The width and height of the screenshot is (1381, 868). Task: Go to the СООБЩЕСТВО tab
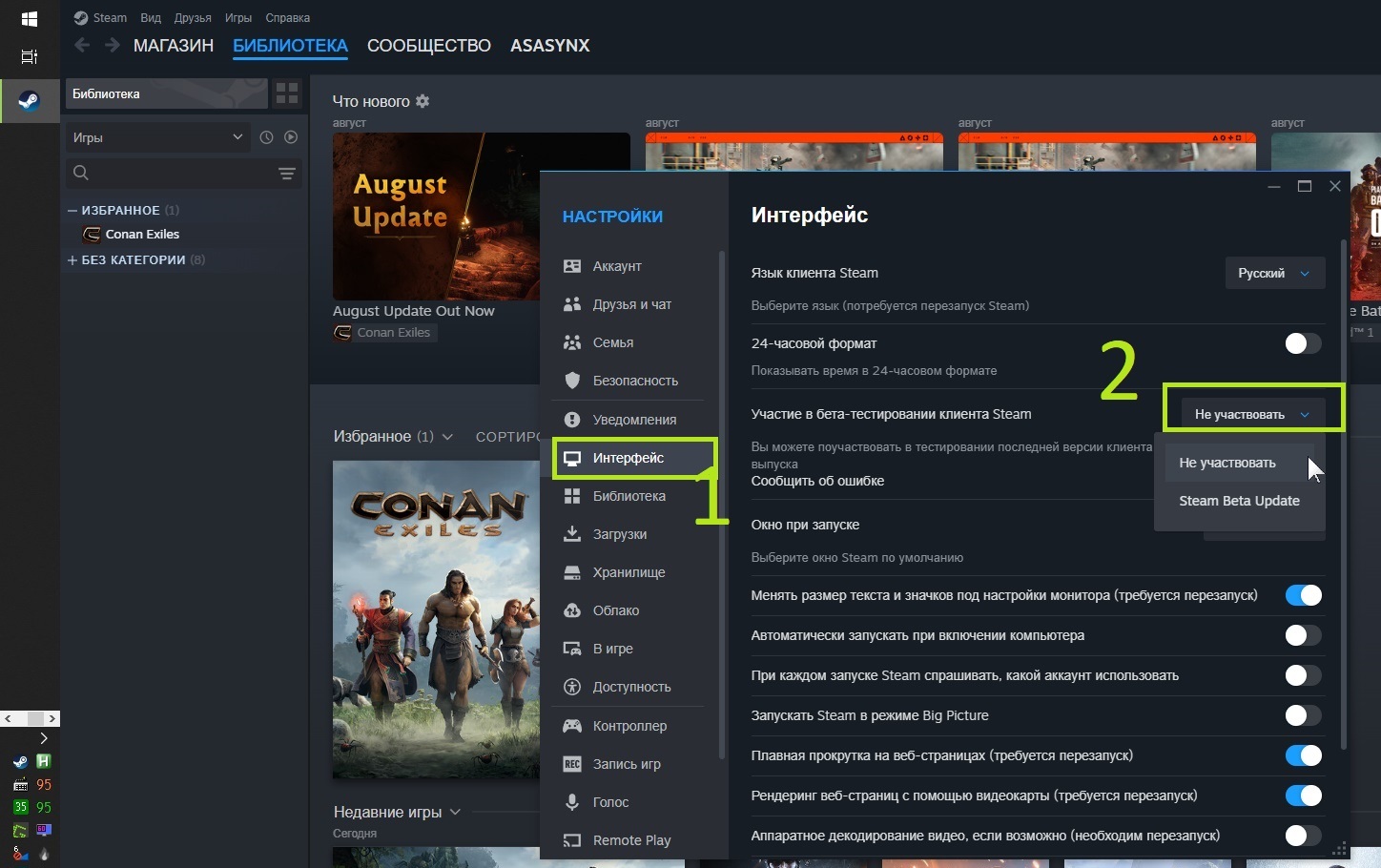coord(429,46)
